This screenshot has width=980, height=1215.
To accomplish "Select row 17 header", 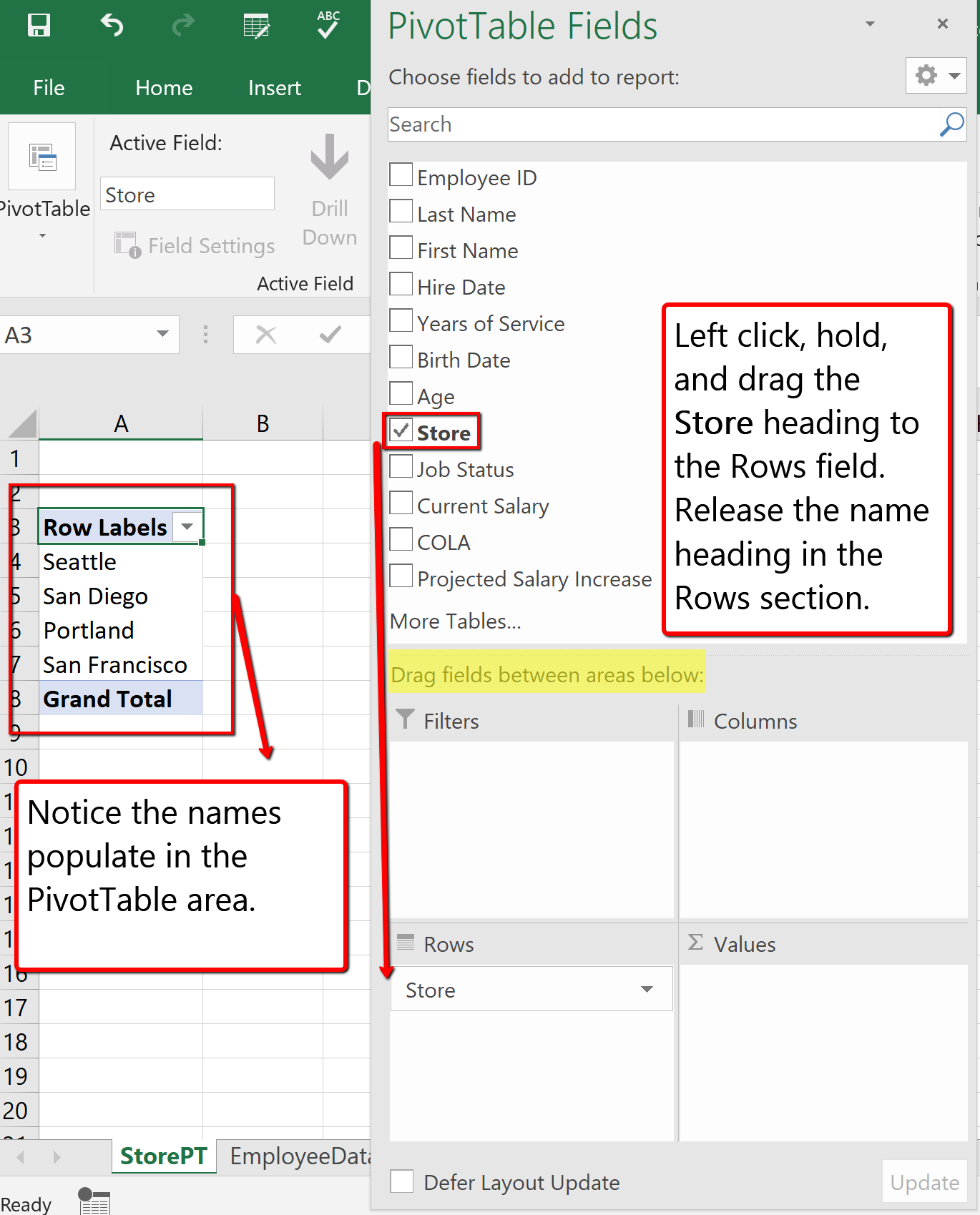I will pyautogui.click(x=19, y=1008).
